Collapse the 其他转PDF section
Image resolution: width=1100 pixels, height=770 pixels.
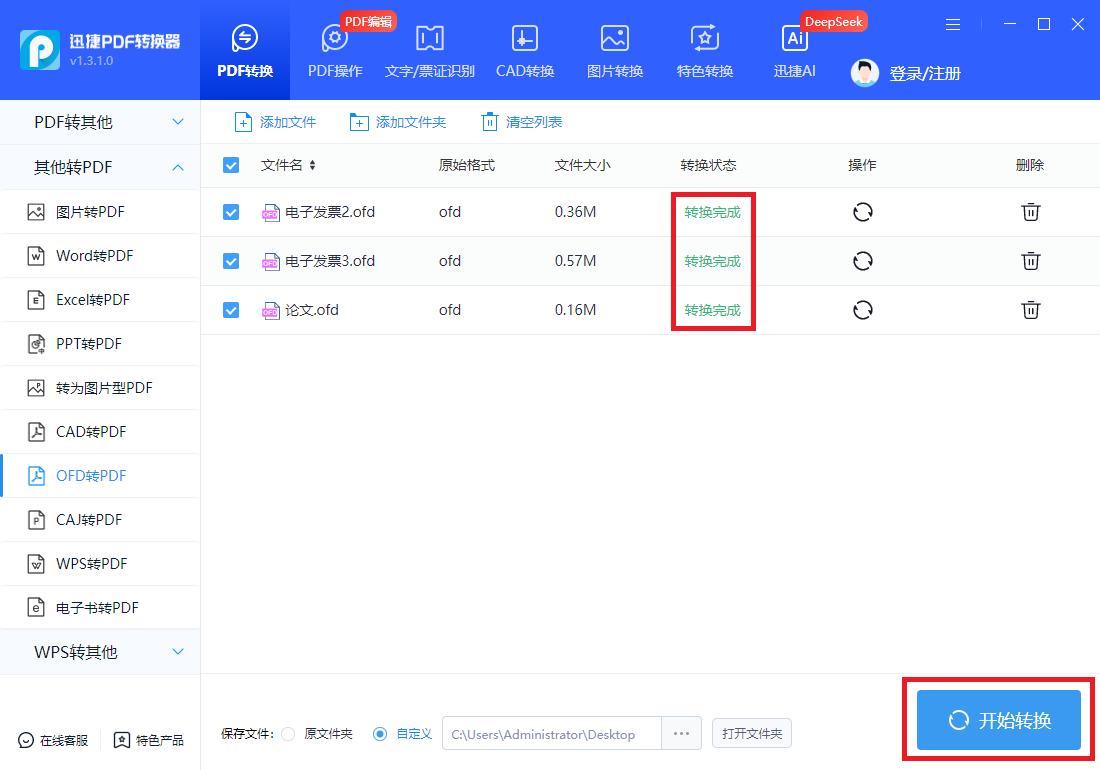coord(100,167)
